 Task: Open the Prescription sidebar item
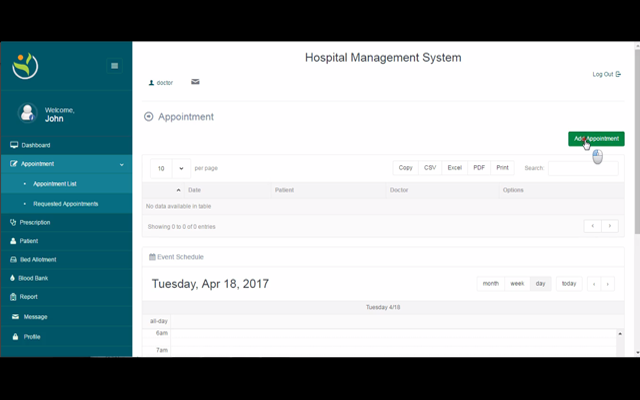[35, 222]
